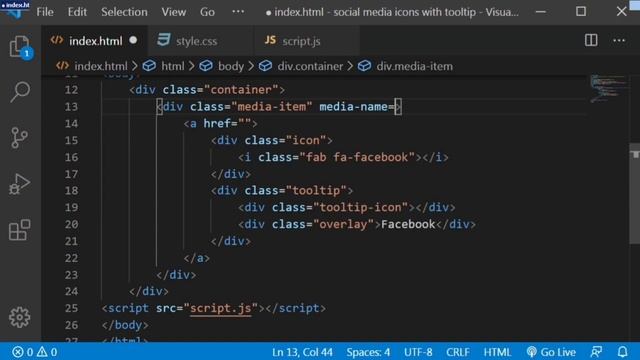The width and height of the screenshot is (640, 360).
Task: Click the "Facebook" text on line 20
Action: (408, 224)
